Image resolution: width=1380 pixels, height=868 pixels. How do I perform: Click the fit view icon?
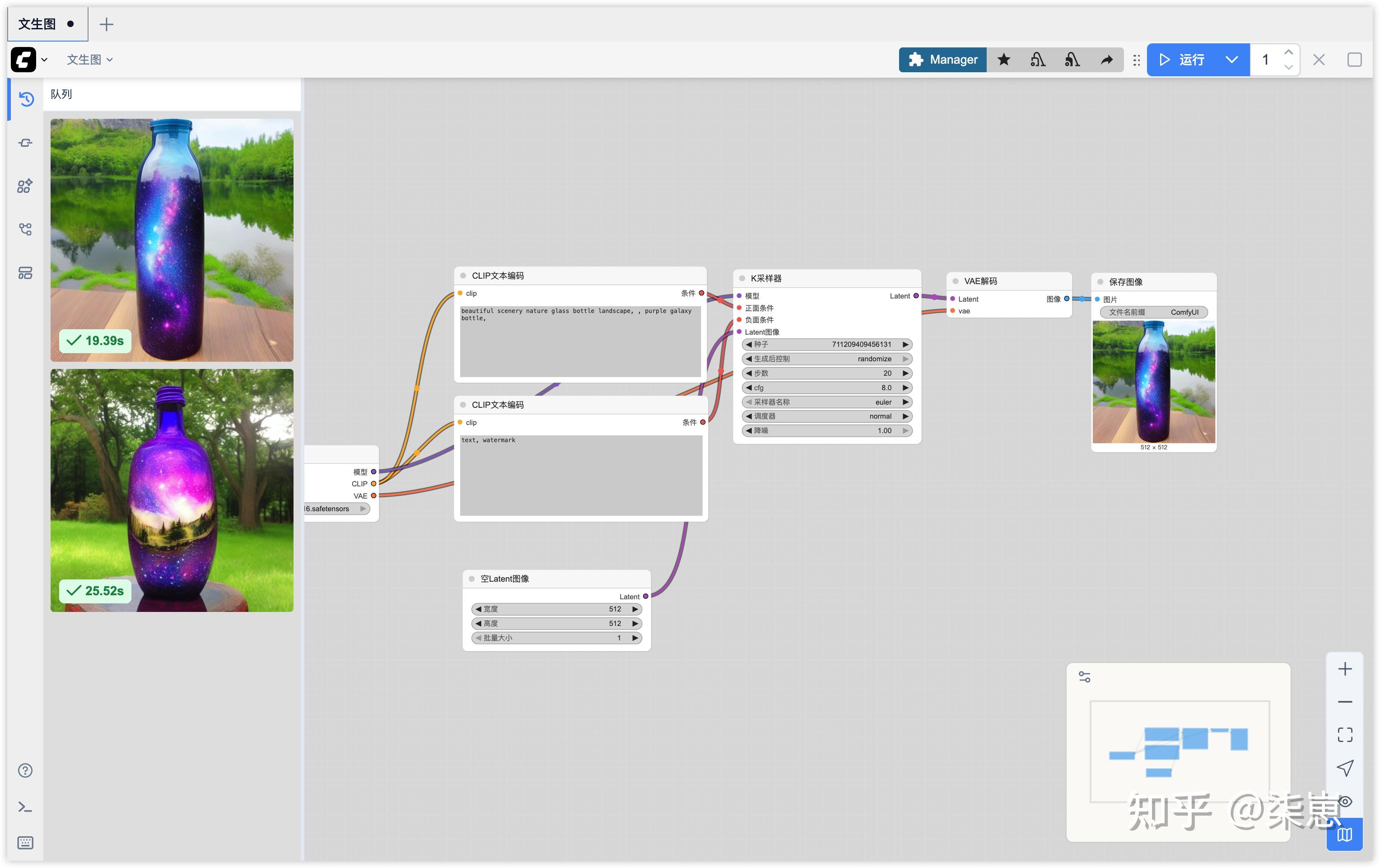(1344, 734)
